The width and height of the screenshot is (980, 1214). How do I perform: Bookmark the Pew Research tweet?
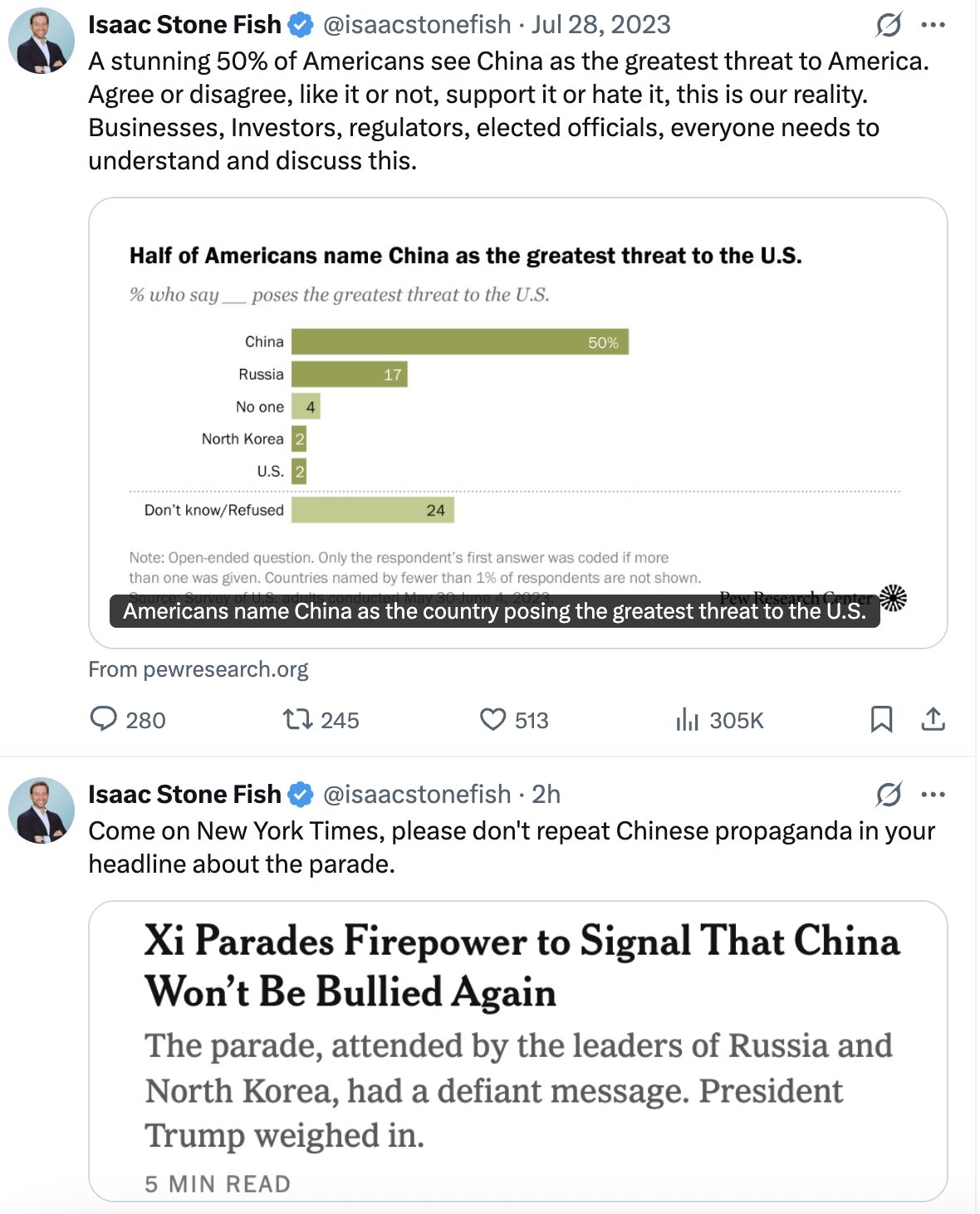(881, 719)
